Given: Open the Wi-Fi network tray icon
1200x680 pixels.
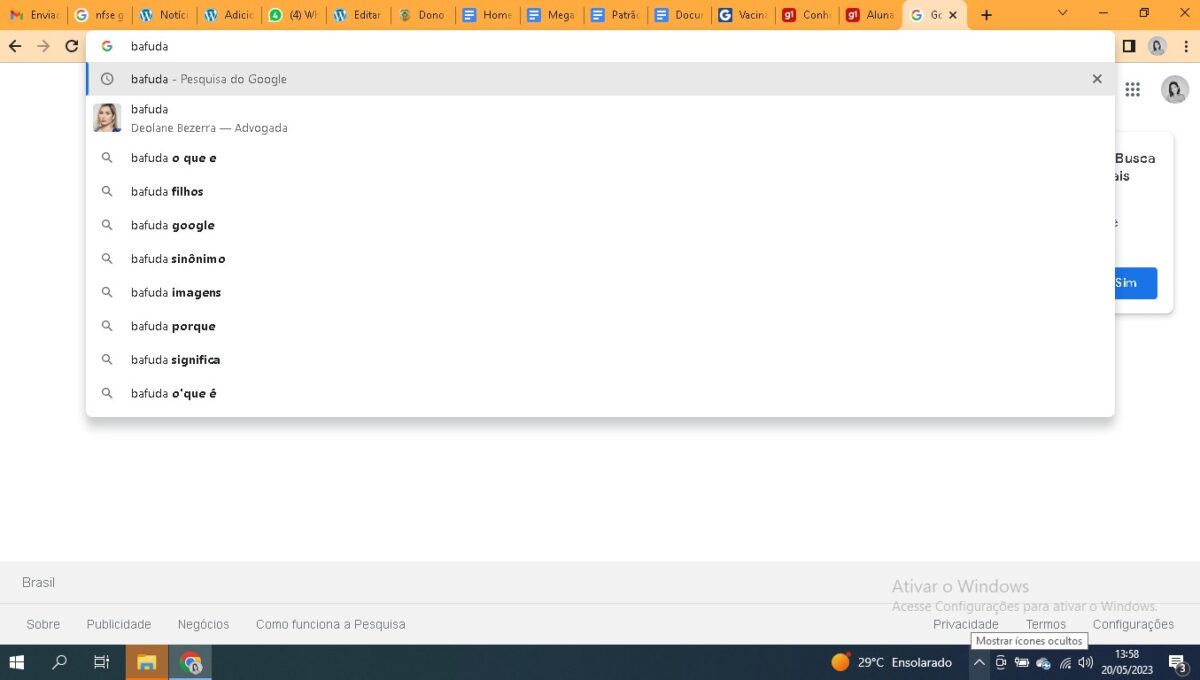Looking at the screenshot, I should pos(1065,663).
